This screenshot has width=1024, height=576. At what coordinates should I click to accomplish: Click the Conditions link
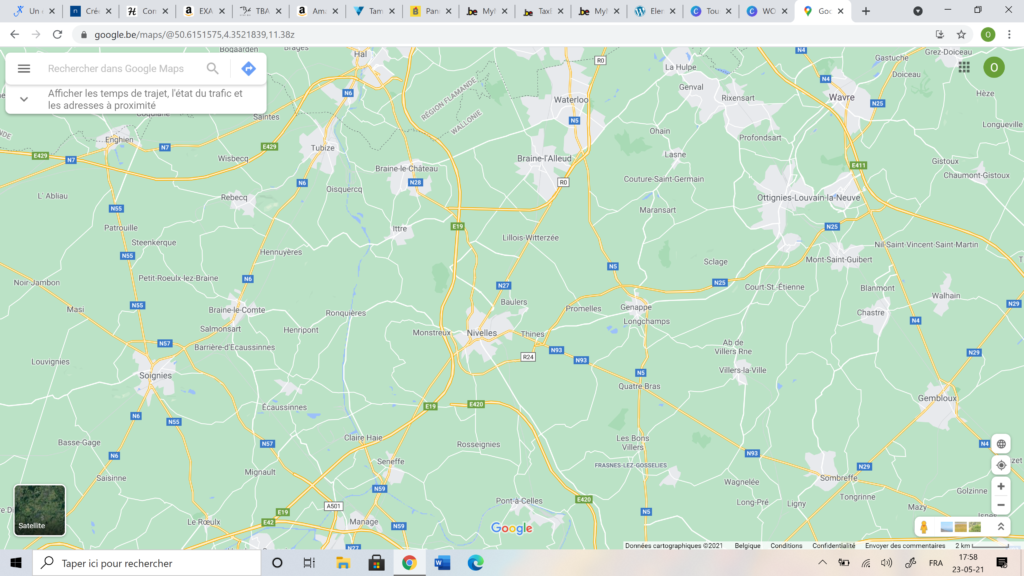tap(786, 546)
